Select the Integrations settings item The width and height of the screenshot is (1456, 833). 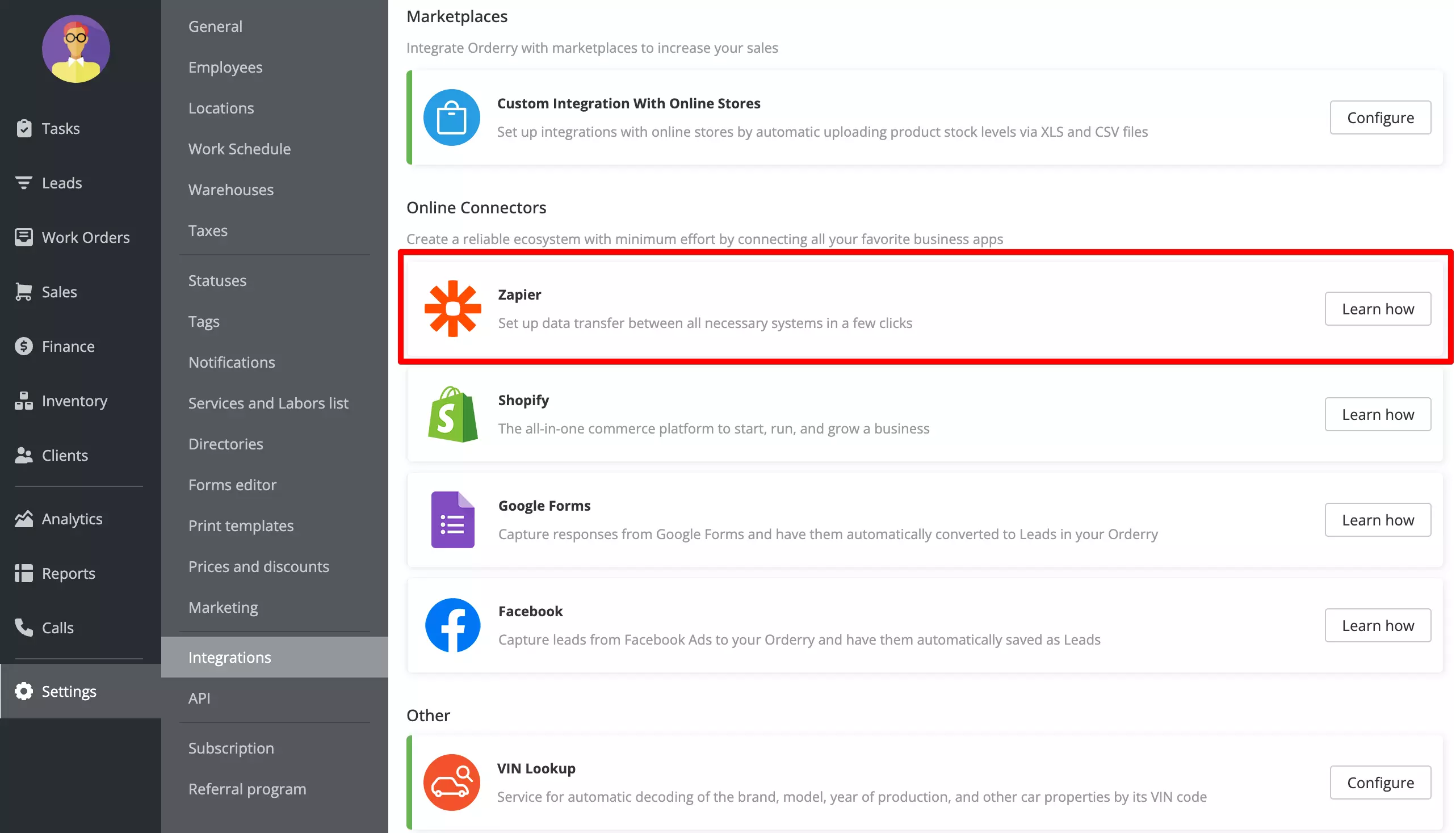coord(275,657)
